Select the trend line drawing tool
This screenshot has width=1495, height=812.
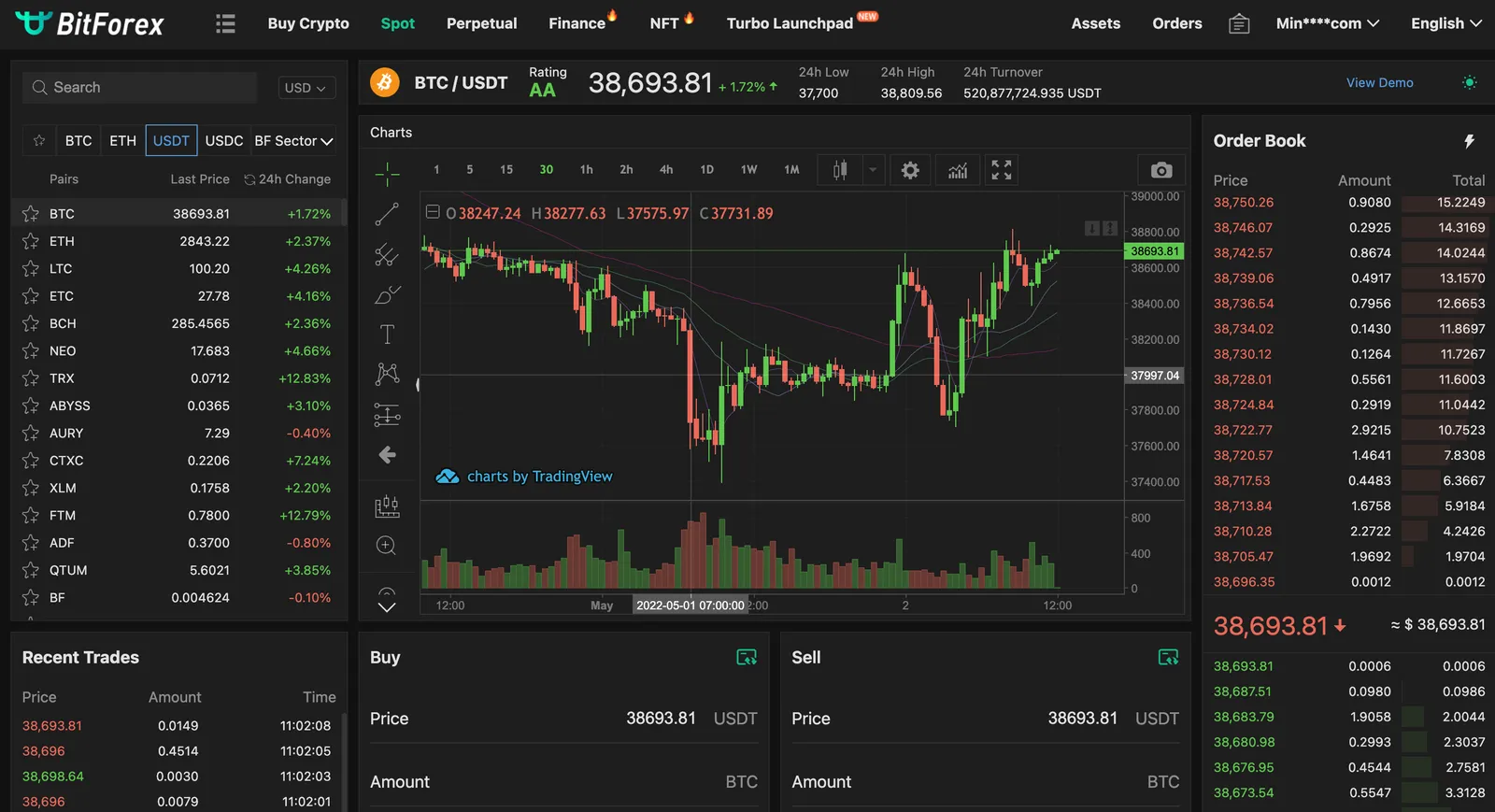387,214
